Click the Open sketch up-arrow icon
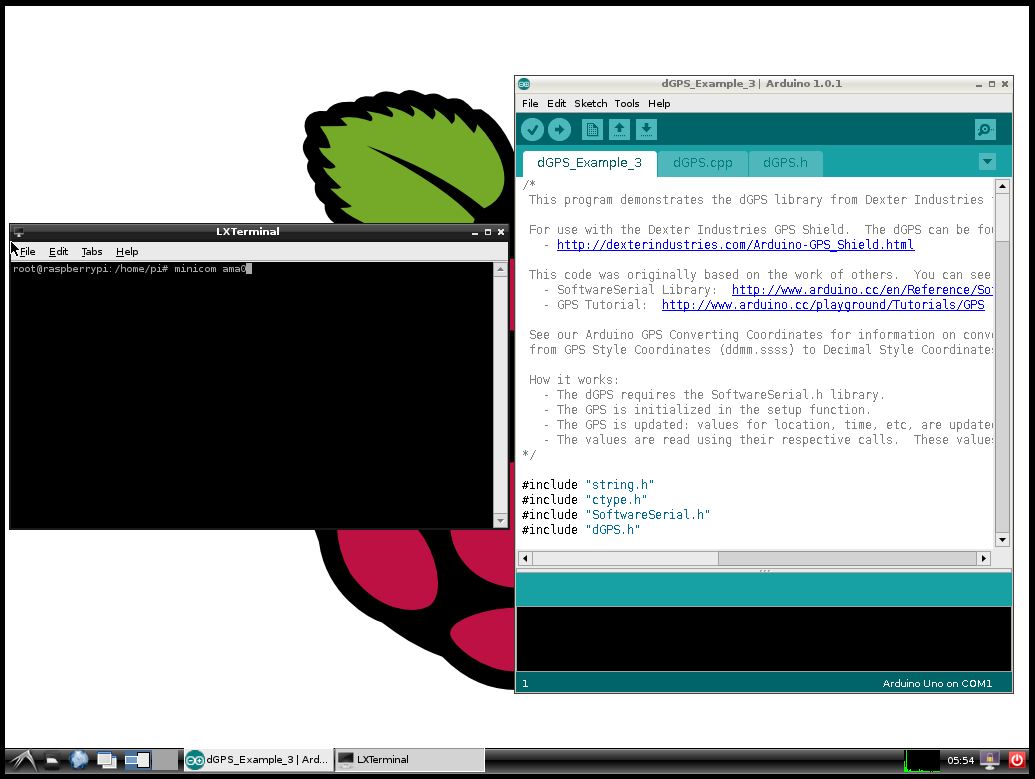1035x779 pixels. click(619, 129)
